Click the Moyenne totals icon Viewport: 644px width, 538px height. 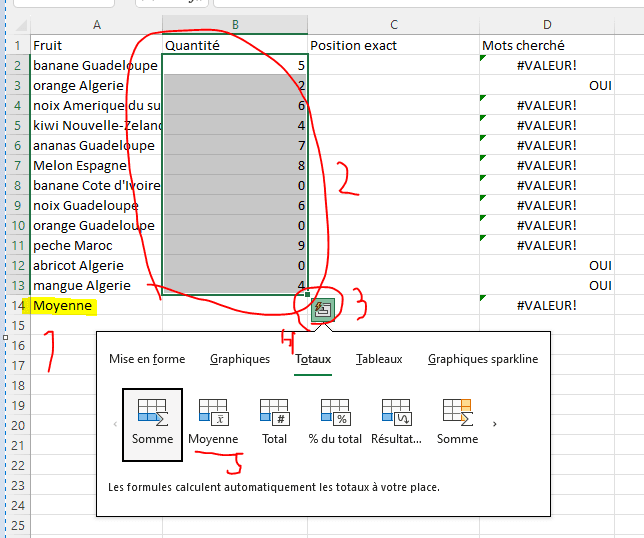click(213, 421)
